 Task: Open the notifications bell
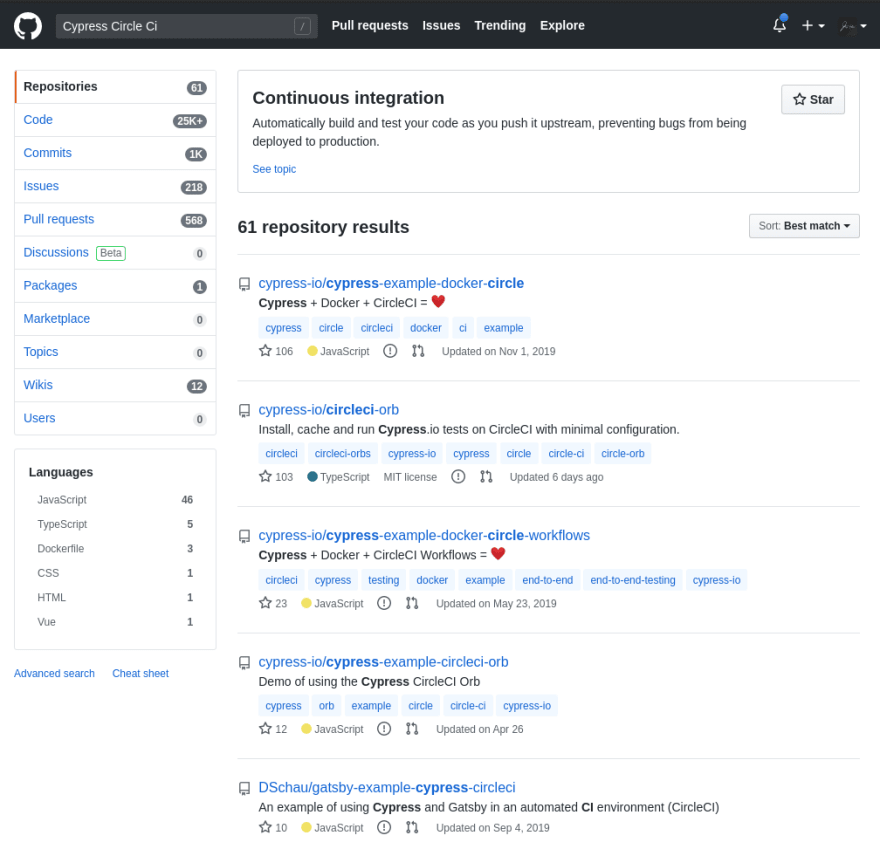coord(780,25)
